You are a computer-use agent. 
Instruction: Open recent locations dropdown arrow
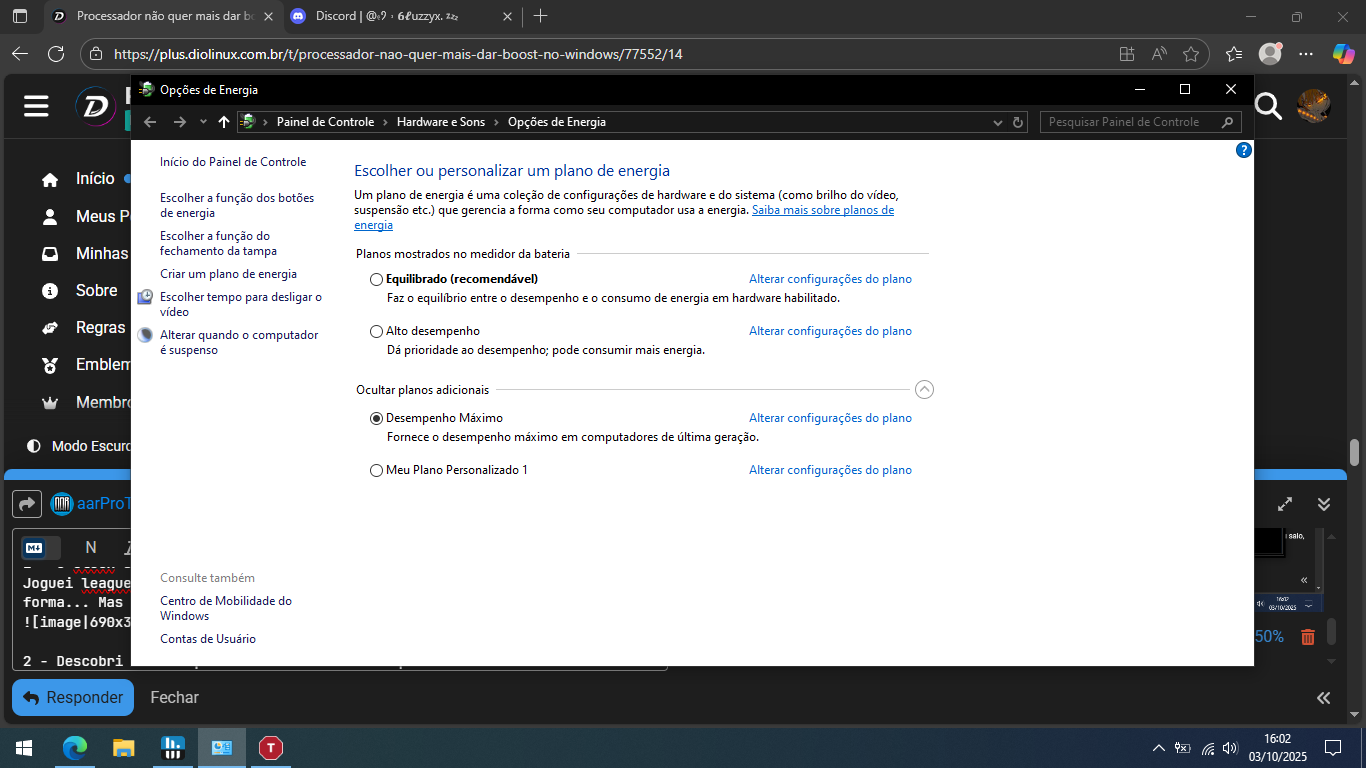(x=203, y=122)
